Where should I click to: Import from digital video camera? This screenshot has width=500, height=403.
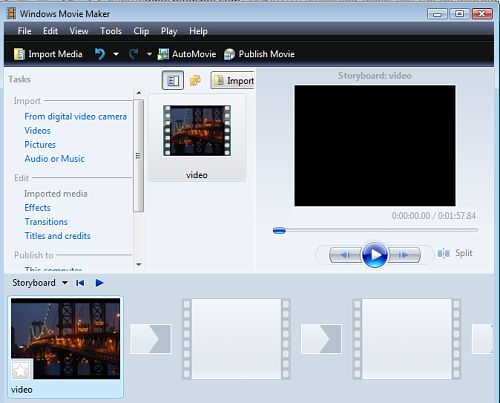pos(76,117)
